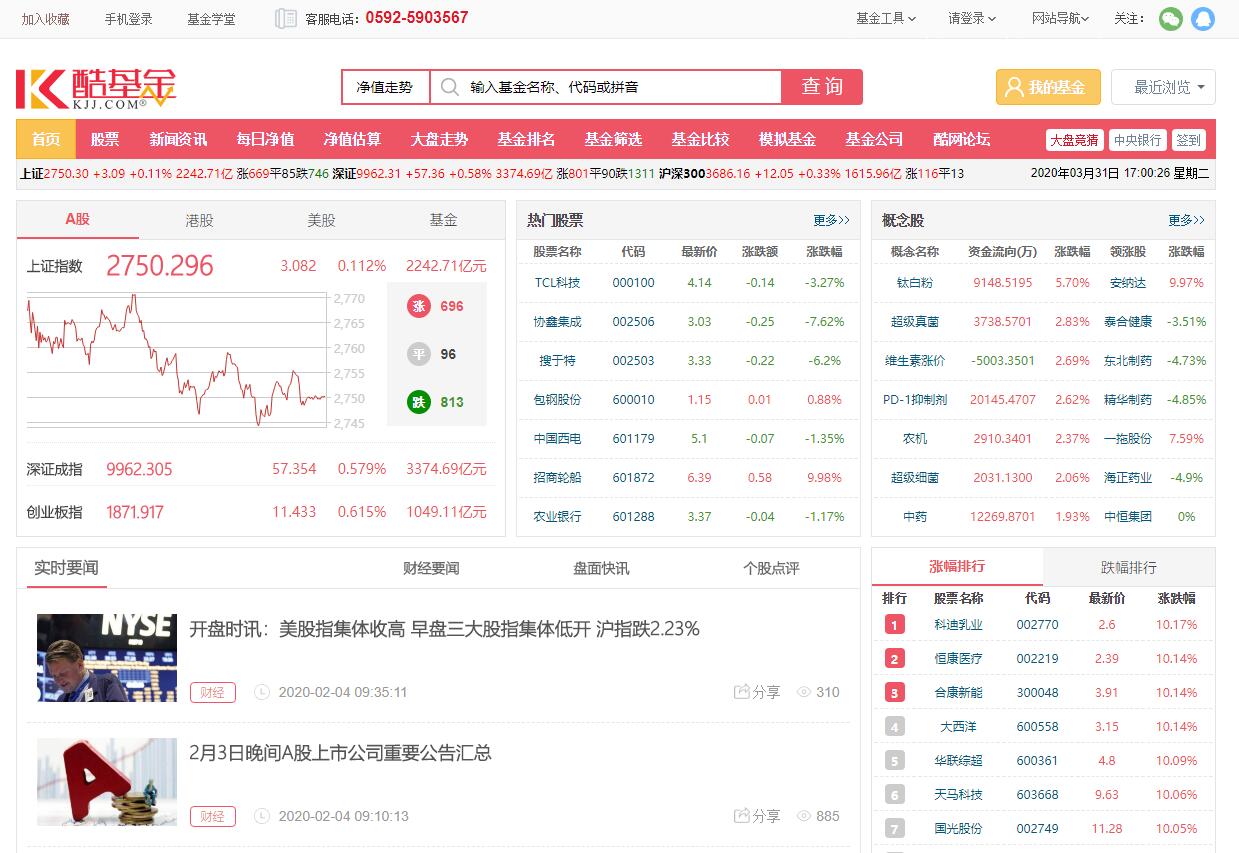
Task: Switch to the 跌幅排行 tab
Action: click(1129, 567)
